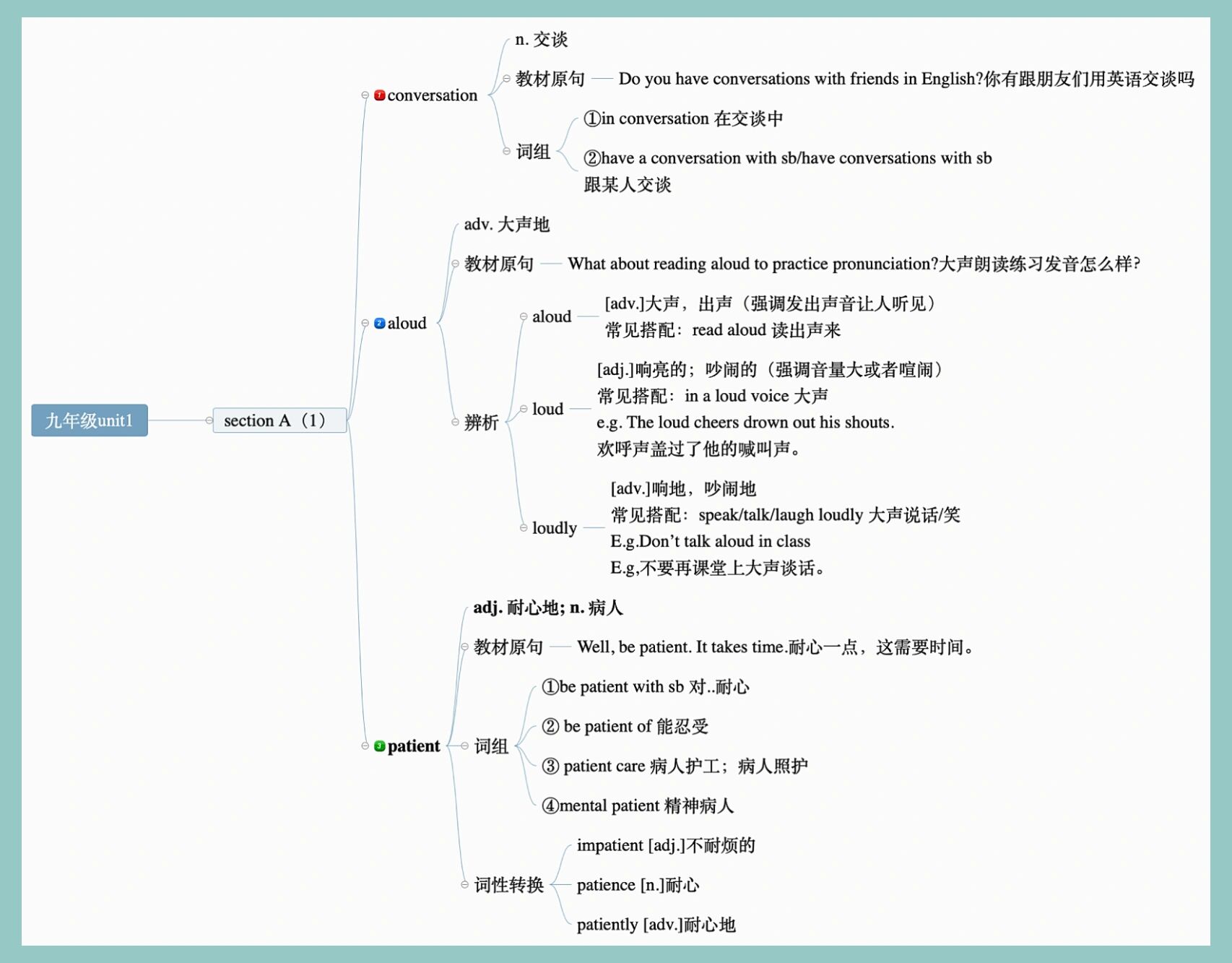Click the 'What about reading aloud' sentence
The width and height of the screenshot is (1232, 963).
pos(854,264)
